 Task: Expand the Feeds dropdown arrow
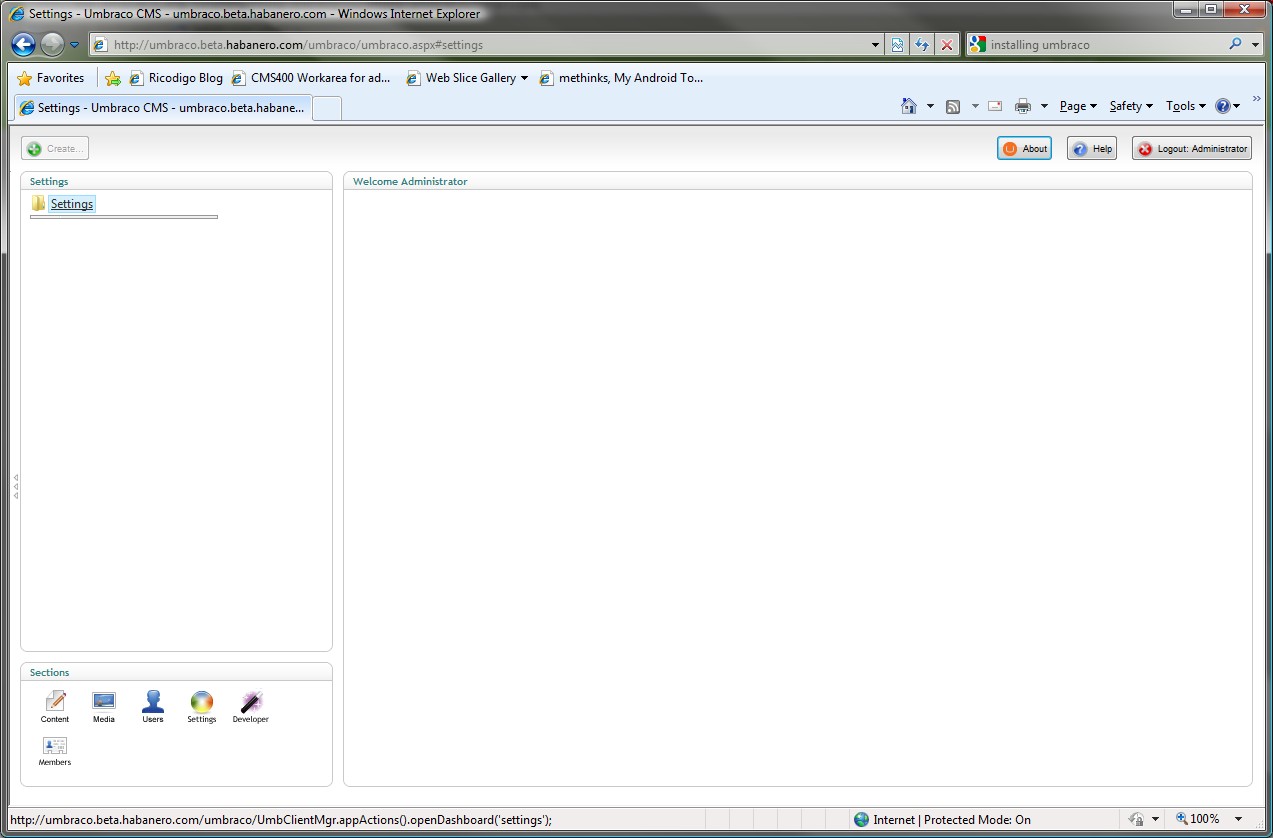coord(975,106)
